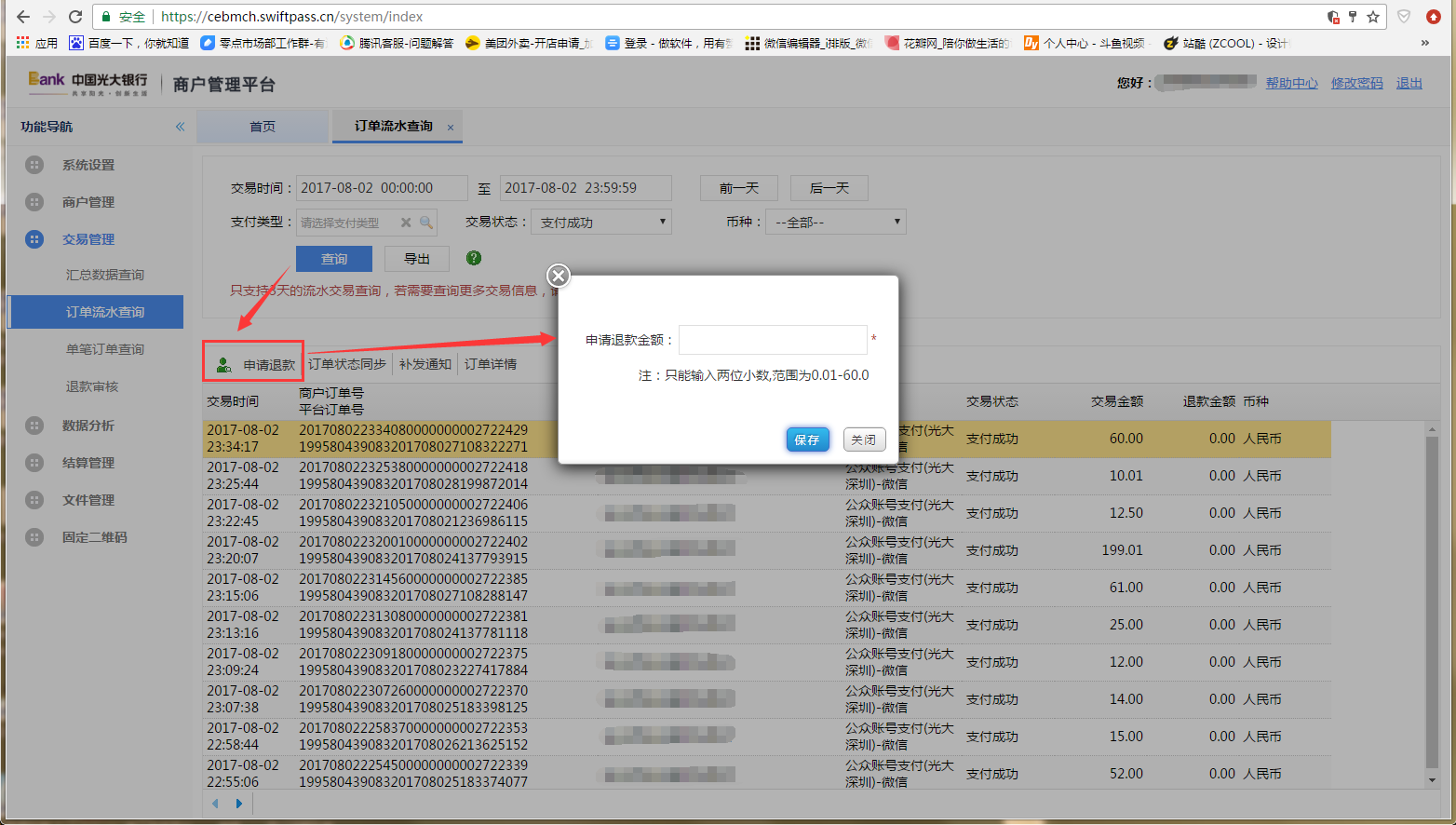Click the 结算管理 sidebar icon
The image size is (1456, 825).
34,463
